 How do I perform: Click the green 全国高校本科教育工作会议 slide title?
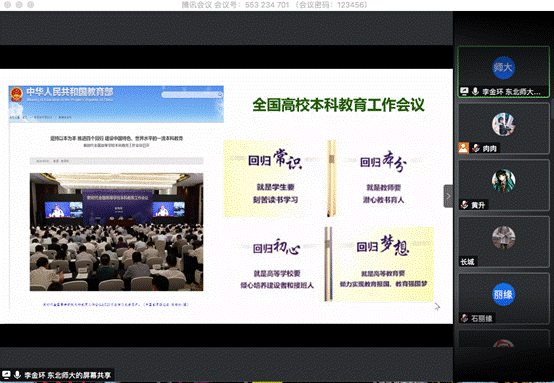(338, 105)
